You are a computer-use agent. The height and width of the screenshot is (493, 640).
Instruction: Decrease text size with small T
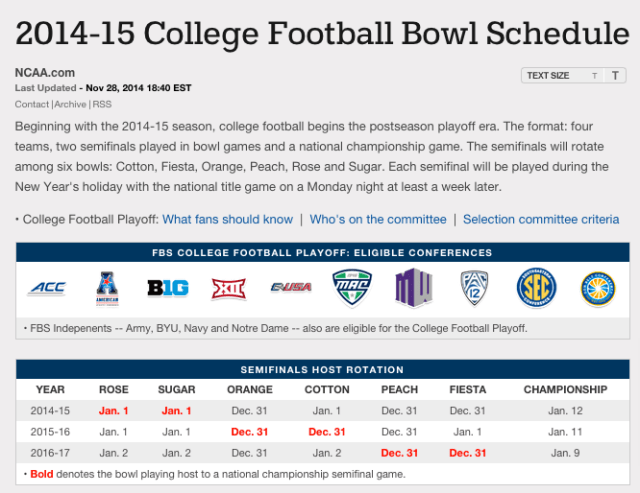(594, 75)
